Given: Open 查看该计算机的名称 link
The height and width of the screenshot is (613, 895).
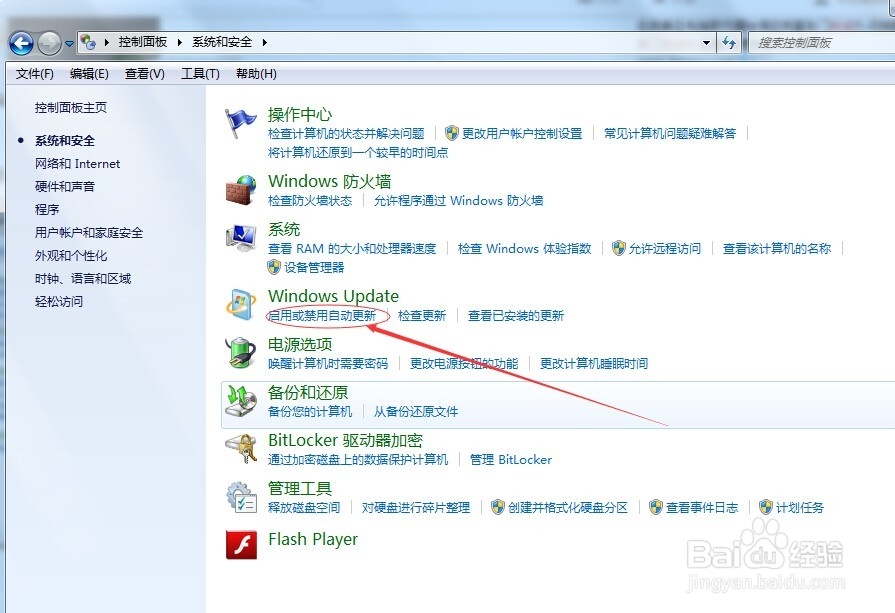Looking at the screenshot, I should [x=777, y=248].
